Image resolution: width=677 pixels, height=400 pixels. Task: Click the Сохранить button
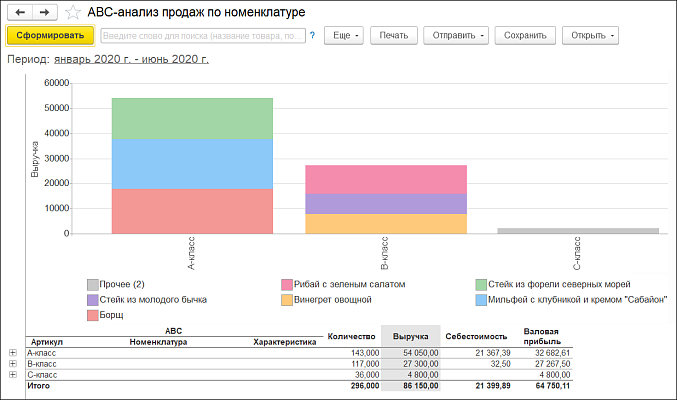pyautogui.click(x=525, y=36)
